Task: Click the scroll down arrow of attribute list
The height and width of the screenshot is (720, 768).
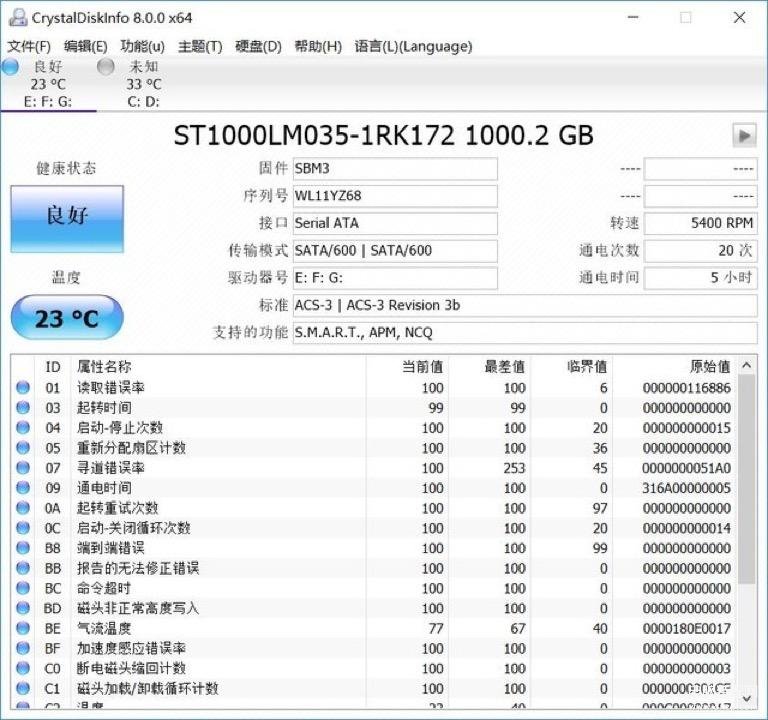Action: [x=746, y=698]
